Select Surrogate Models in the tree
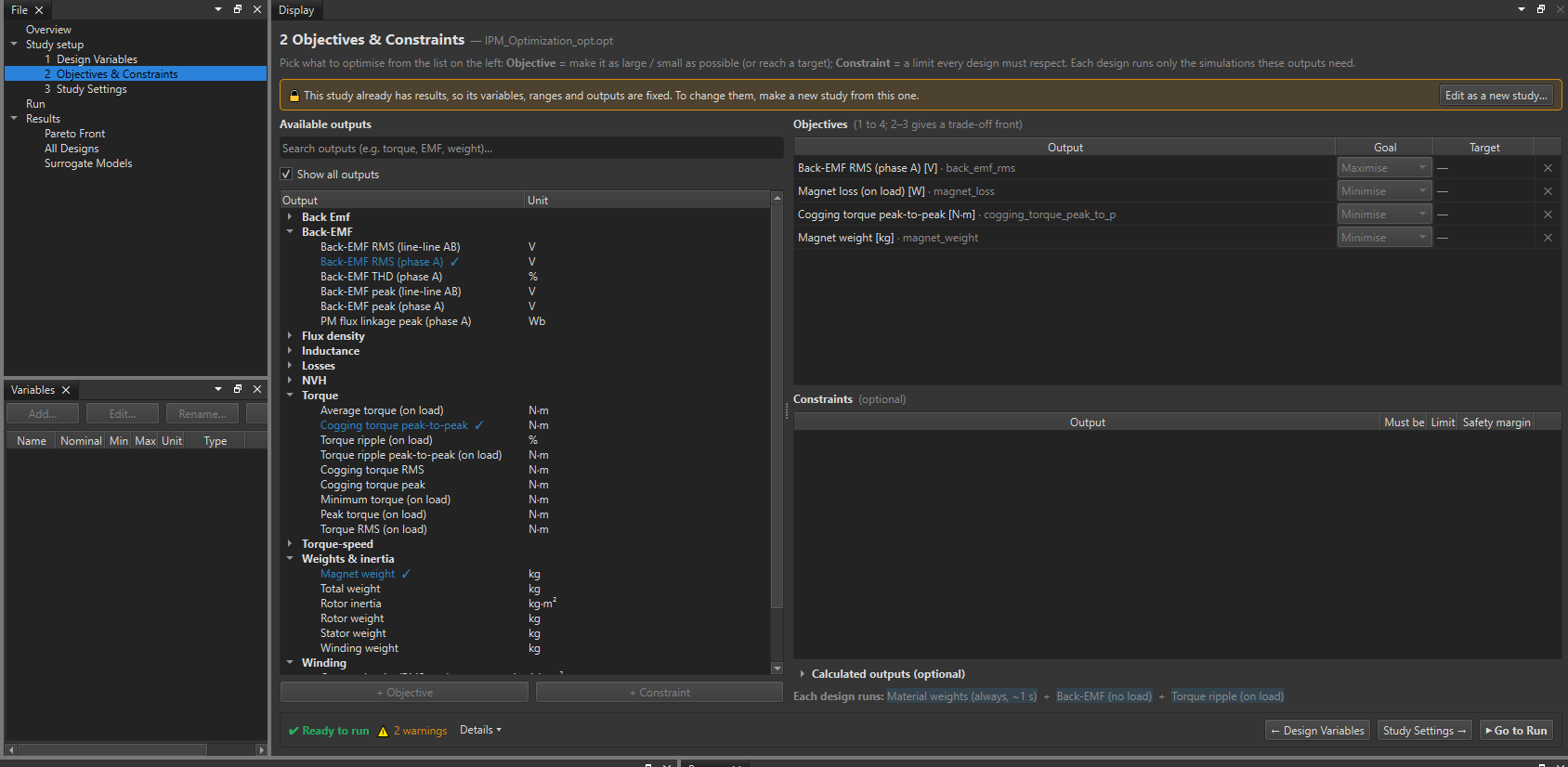This screenshot has height=767, width=1568. click(88, 163)
